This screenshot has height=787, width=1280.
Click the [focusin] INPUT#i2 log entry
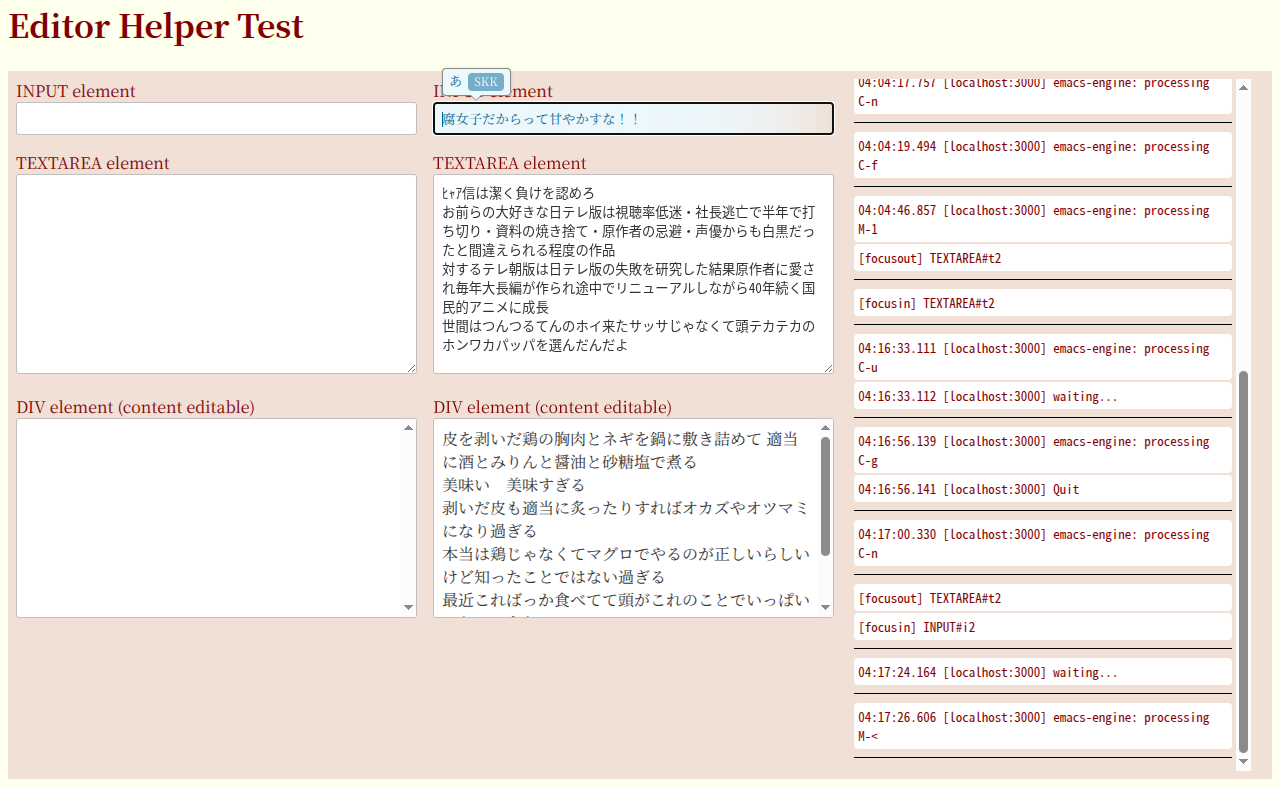click(1043, 627)
